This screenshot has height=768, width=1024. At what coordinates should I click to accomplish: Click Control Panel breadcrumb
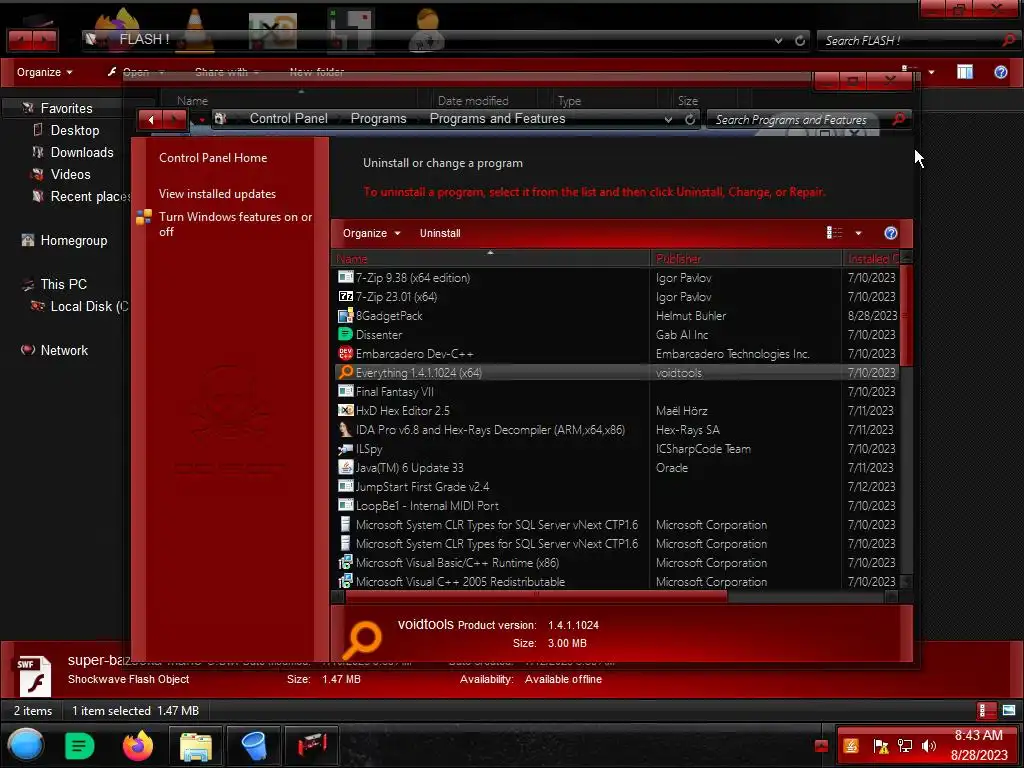point(289,119)
